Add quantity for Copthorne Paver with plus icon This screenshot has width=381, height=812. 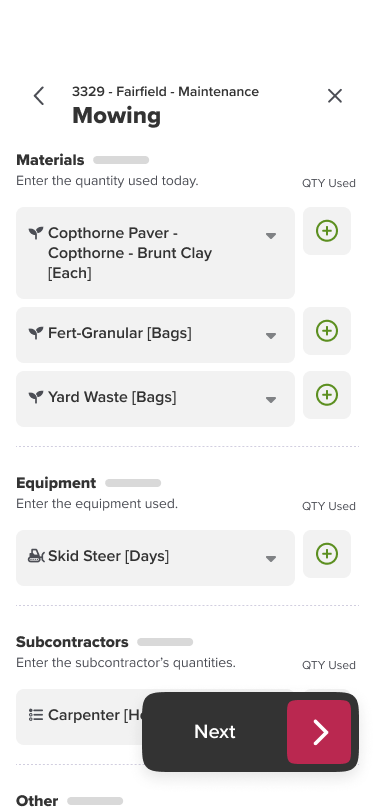pyautogui.click(x=327, y=231)
